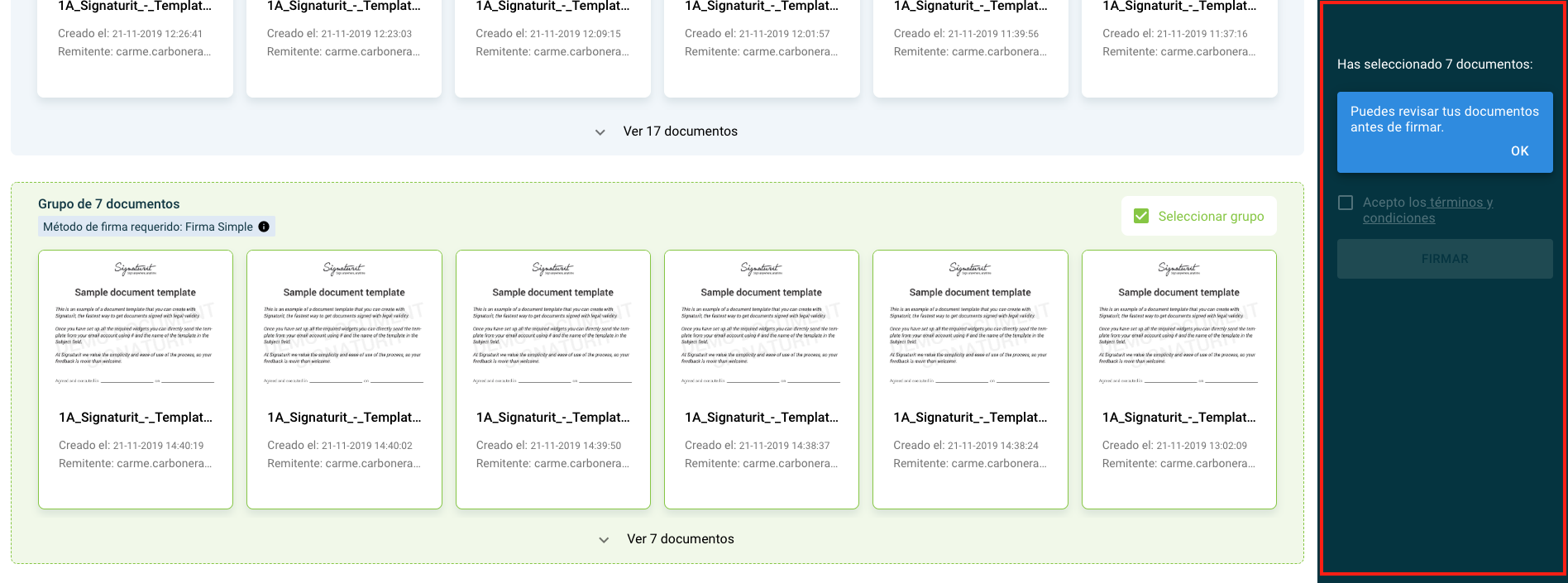Viewport: 1568px width, 583px height.
Task: Expand Ver 7 documentos chevron
Action: pyautogui.click(x=604, y=540)
